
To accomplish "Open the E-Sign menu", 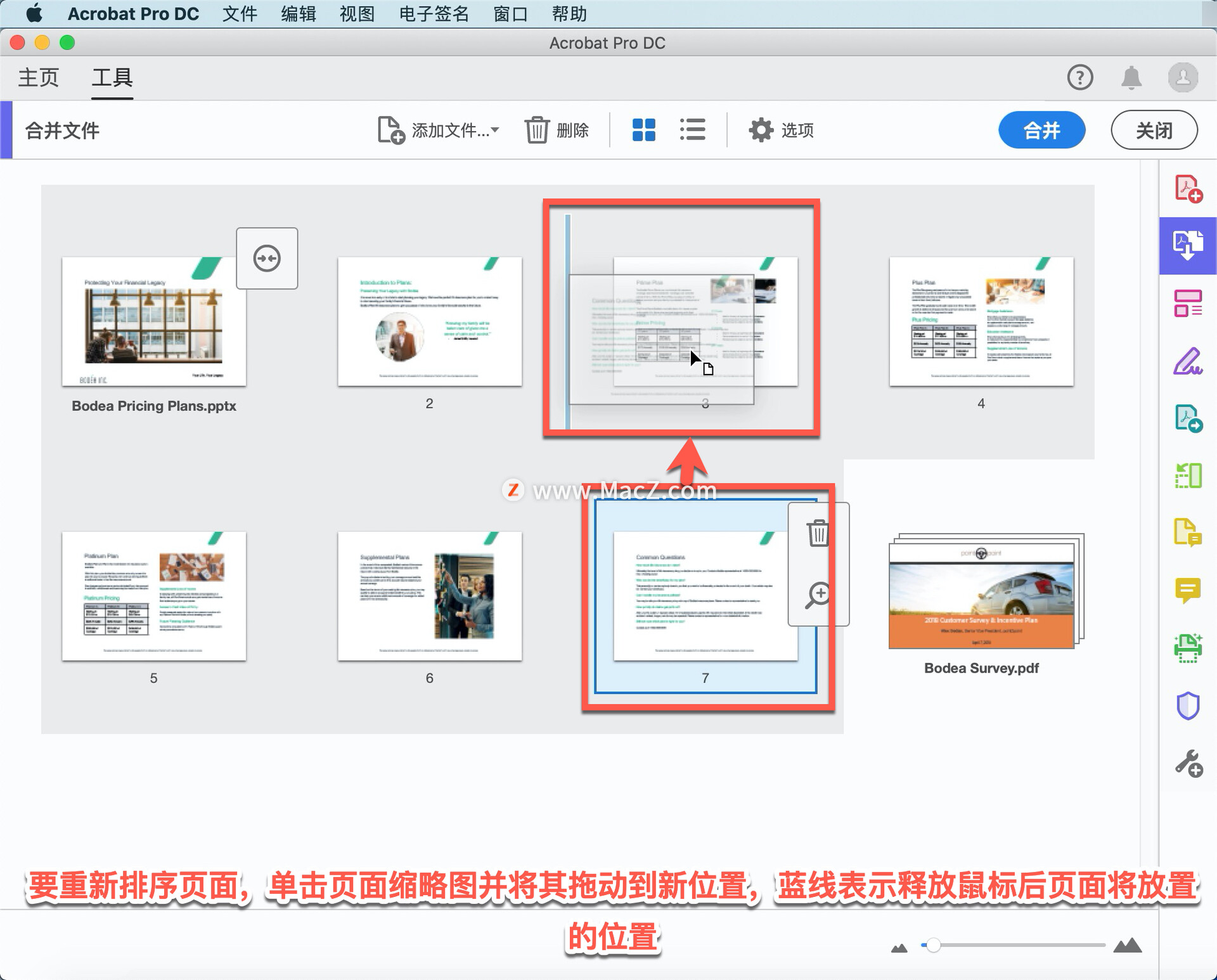I will tap(434, 13).
